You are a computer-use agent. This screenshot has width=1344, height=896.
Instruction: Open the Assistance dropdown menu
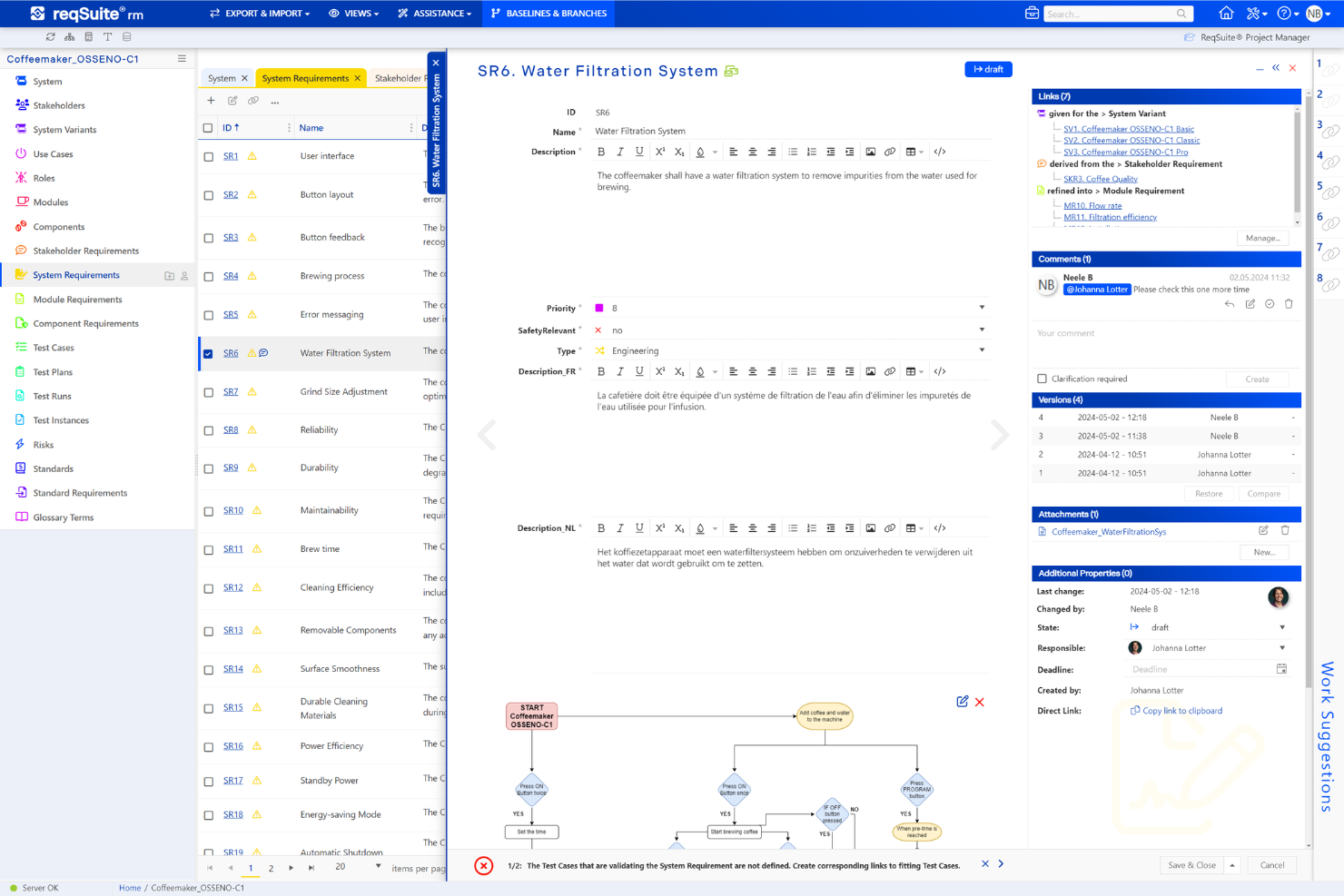[435, 14]
